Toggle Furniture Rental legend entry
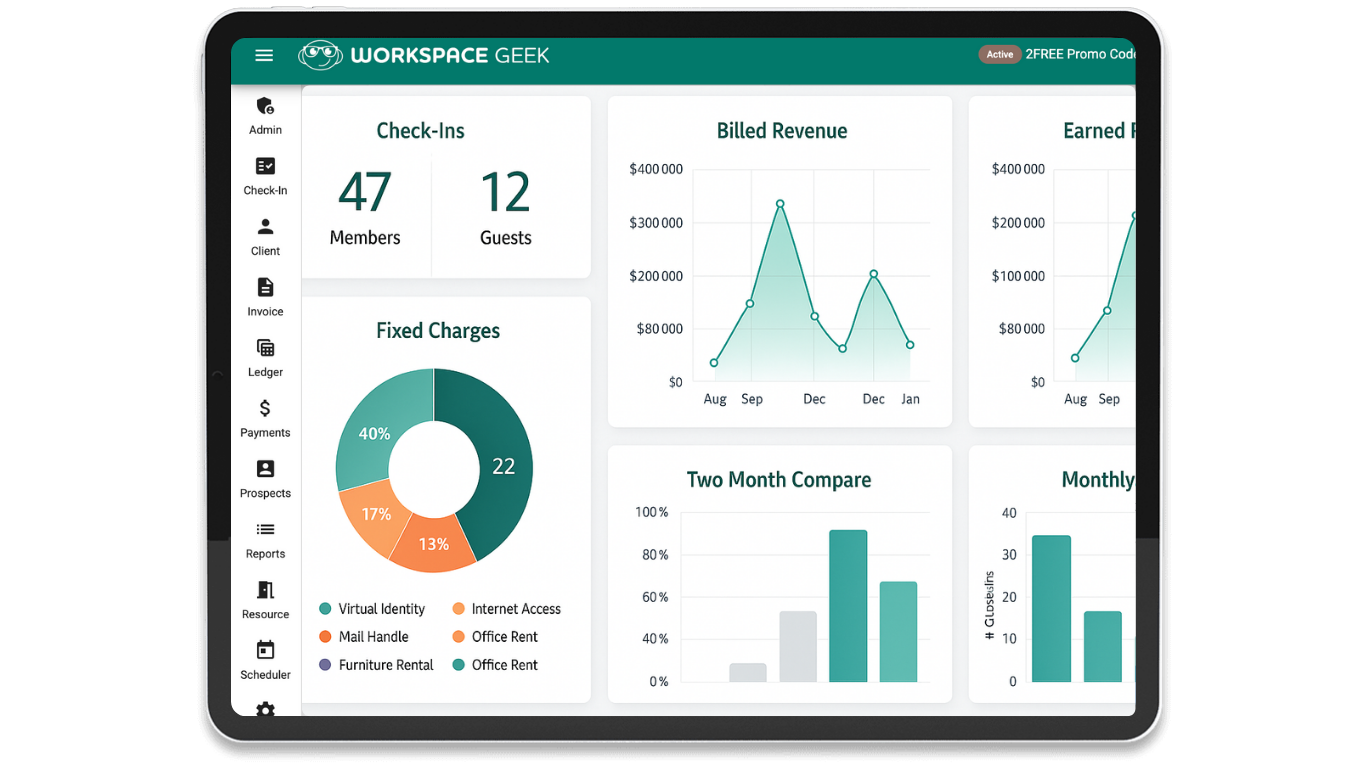 click(x=385, y=665)
